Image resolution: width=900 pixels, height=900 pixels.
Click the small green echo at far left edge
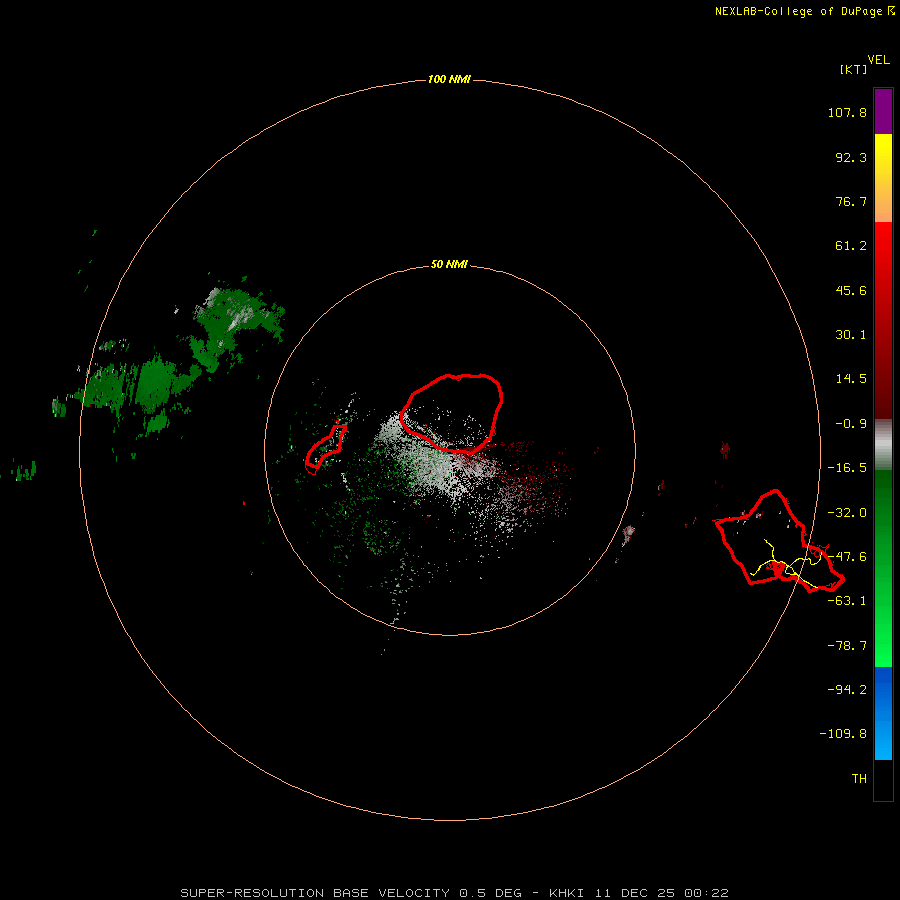click(x=25, y=470)
